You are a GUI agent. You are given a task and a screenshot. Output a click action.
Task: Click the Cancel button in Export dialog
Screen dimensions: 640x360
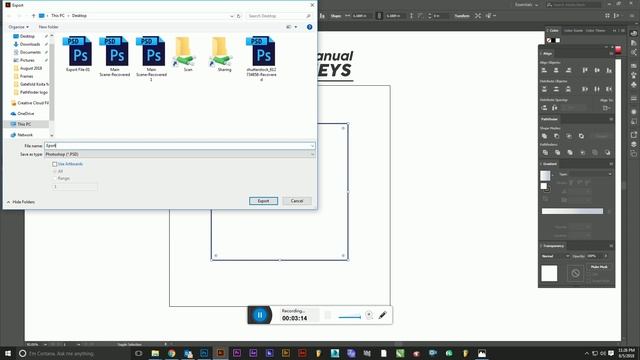click(297, 201)
